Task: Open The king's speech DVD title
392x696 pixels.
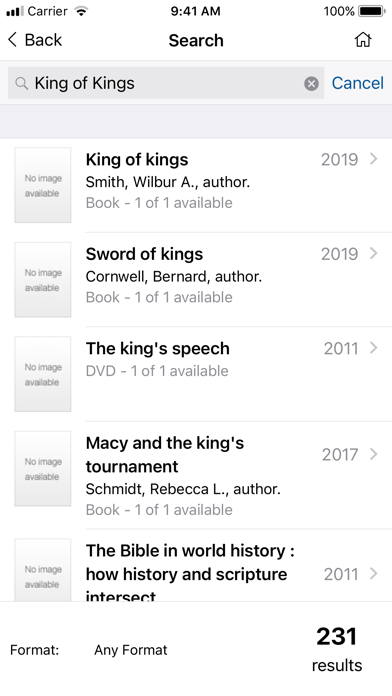Action: [158, 348]
